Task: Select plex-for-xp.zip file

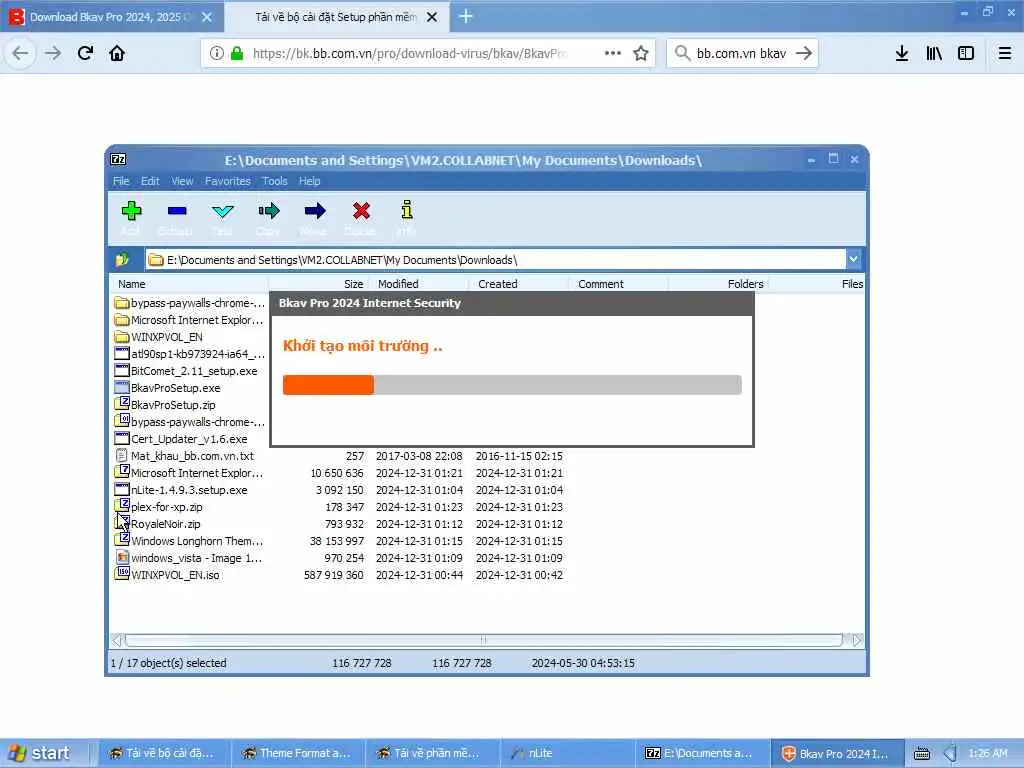Action: coord(159,507)
